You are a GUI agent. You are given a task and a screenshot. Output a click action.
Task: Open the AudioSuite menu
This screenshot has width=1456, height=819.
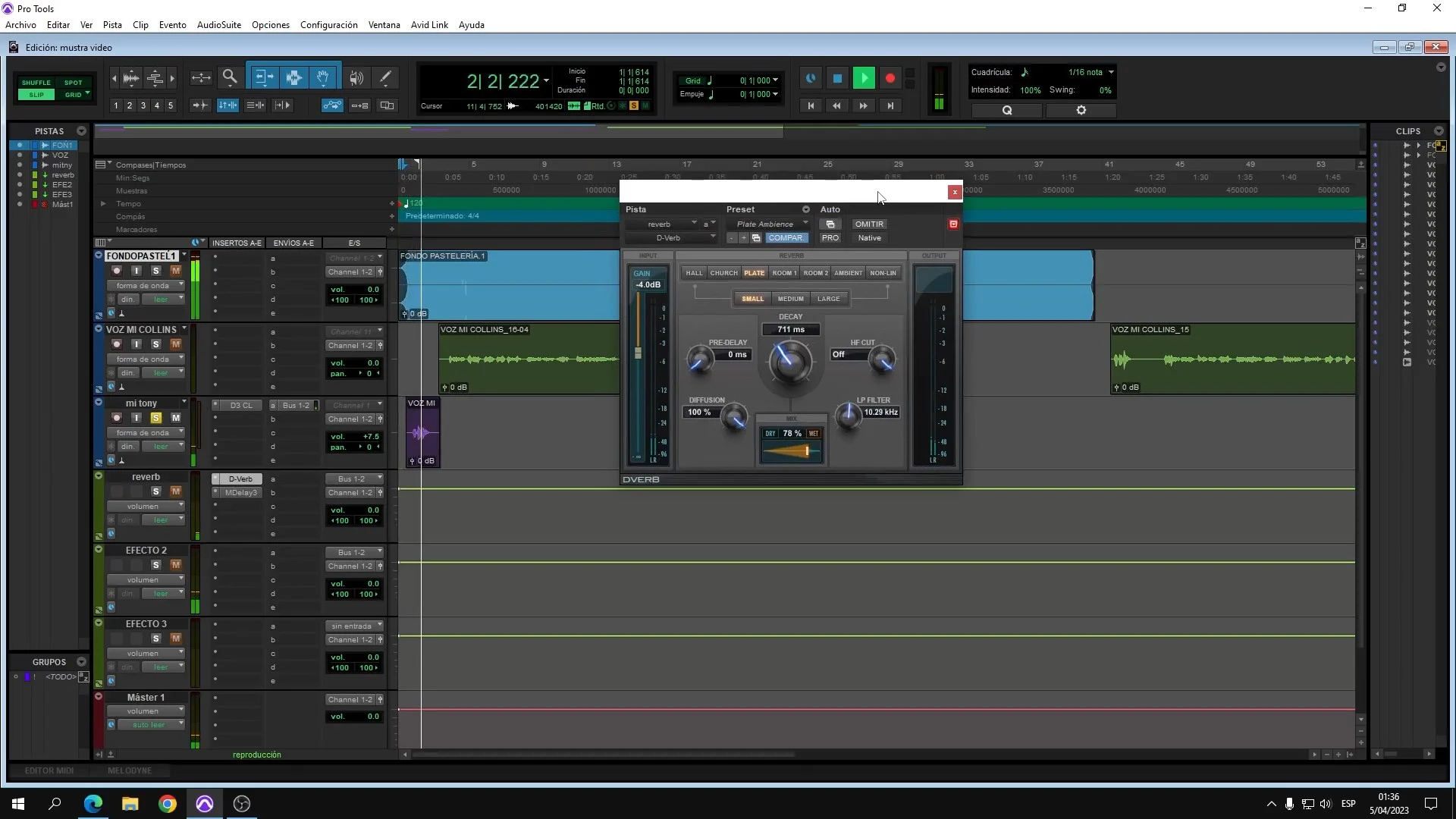coord(219,24)
